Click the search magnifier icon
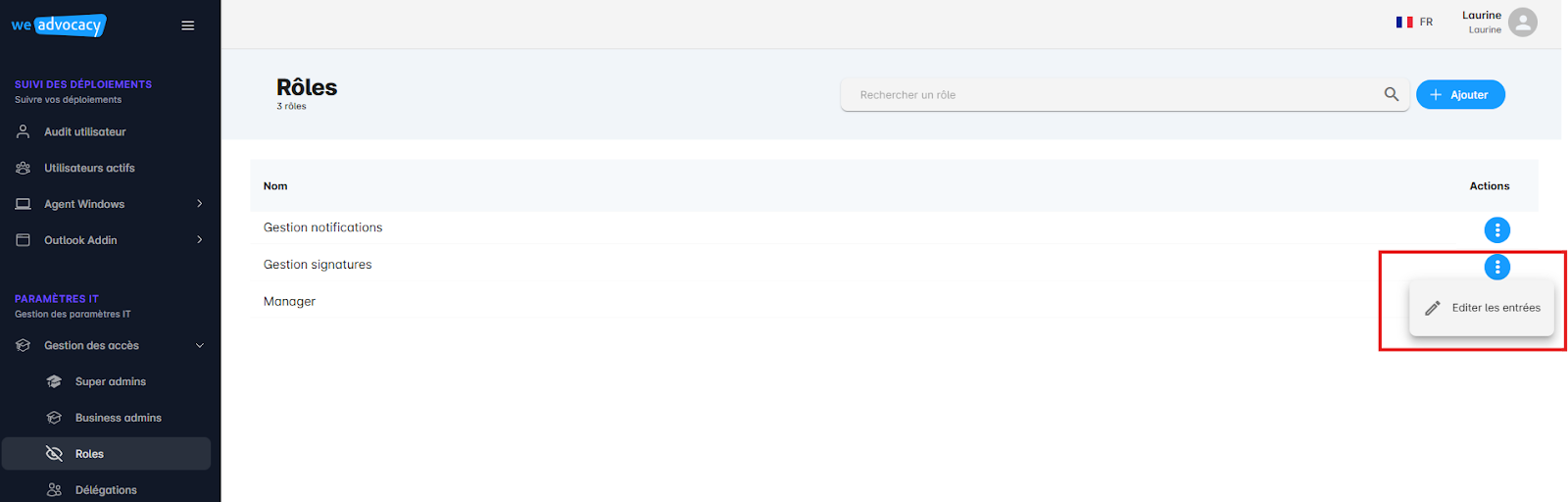The height and width of the screenshot is (502, 1568). coord(1391,94)
